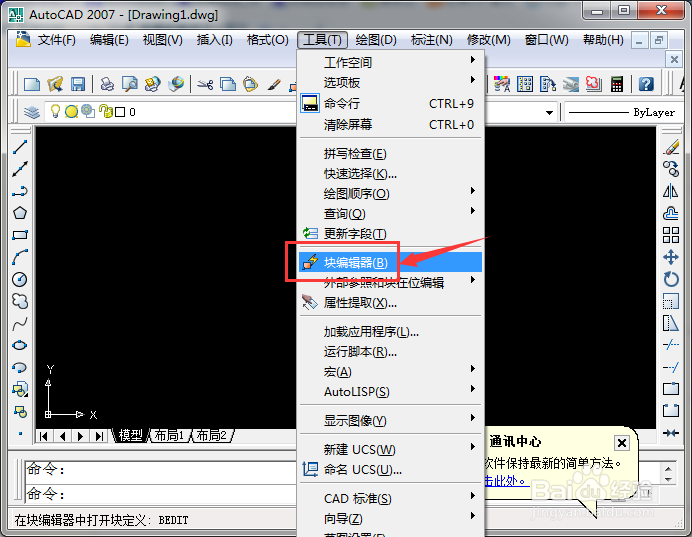Click the command window scroll down arrow
The width and height of the screenshot is (692, 537).
click(x=668, y=479)
